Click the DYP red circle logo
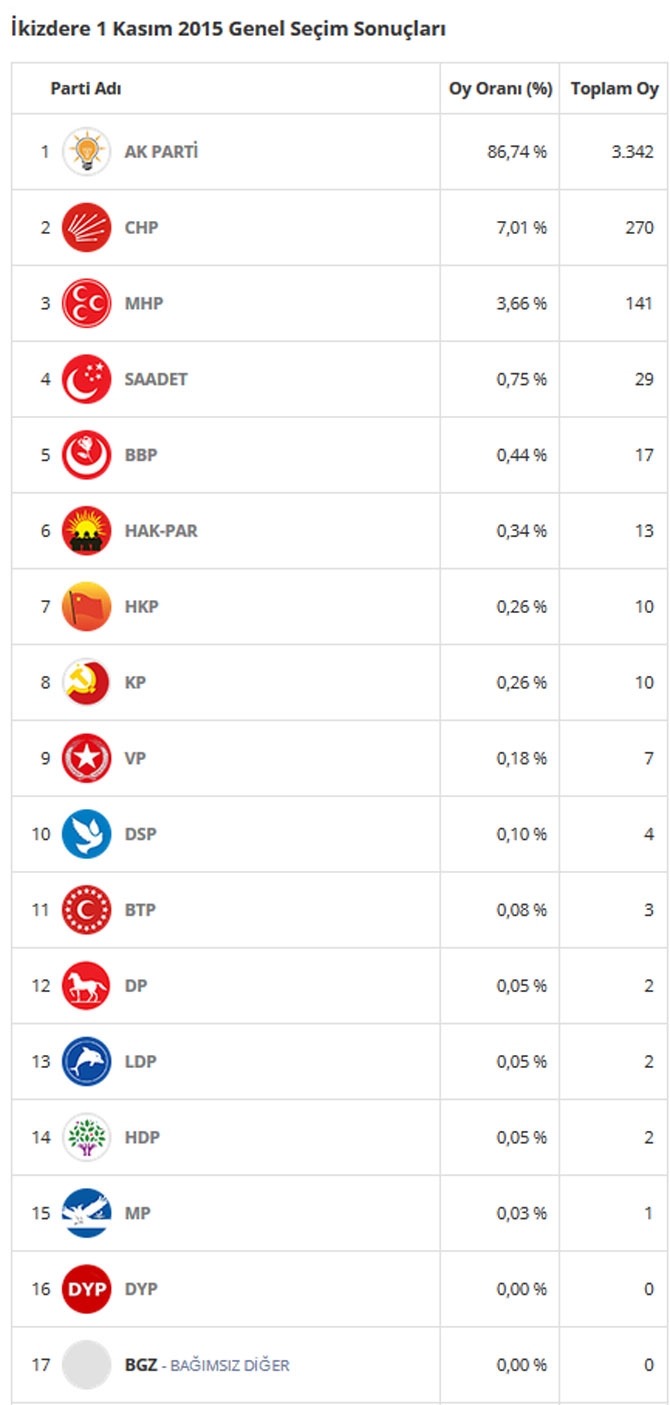 (x=86, y=1290)
